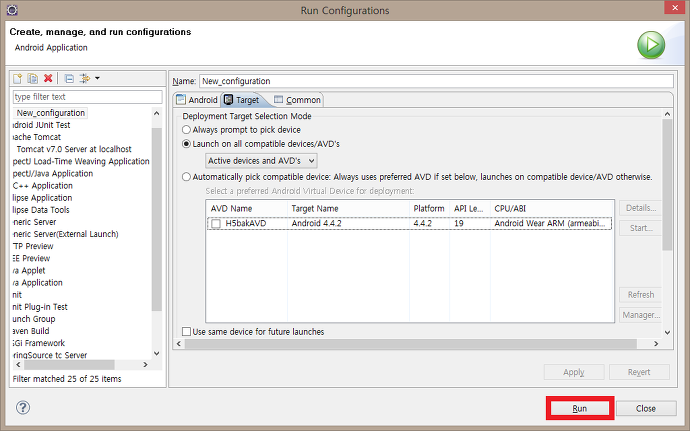
Task: Select Eclipse Application tree item
Action: 42,198
